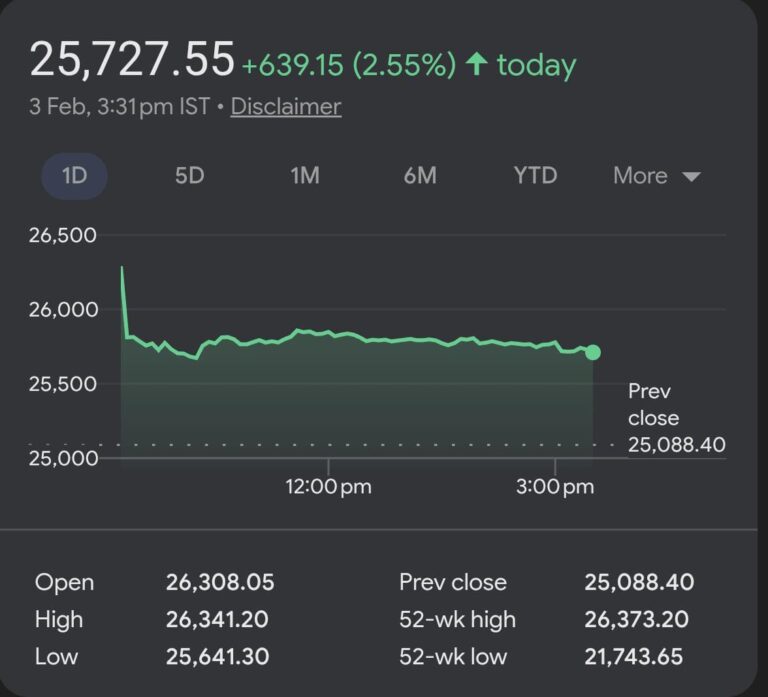Click the green up arrow icon
Screen dimensions: 768x697
[x=477, y=65]
